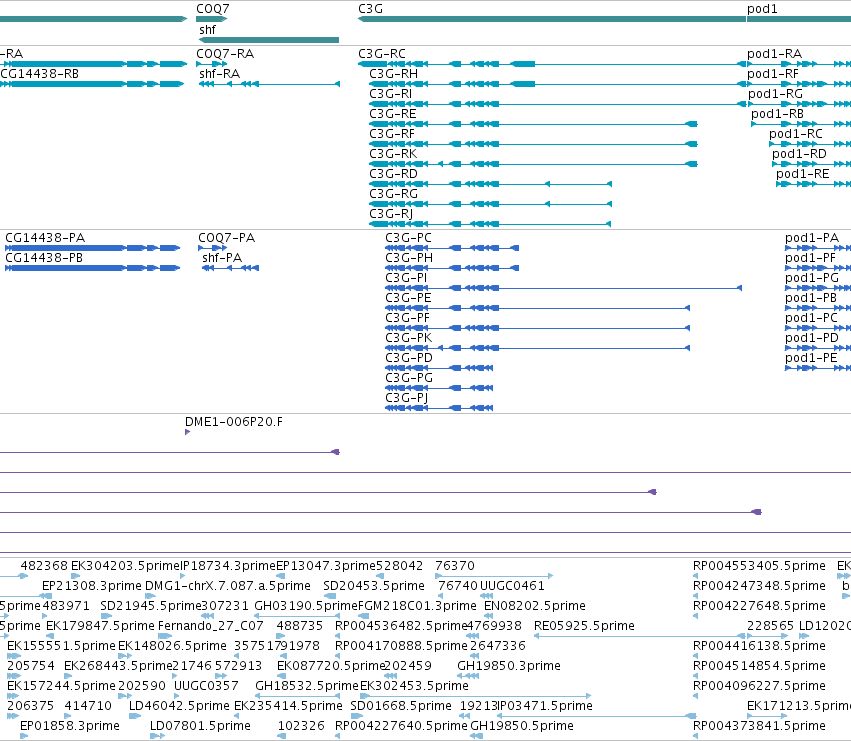This screenshot has height=741, width=851.
Task: Select EST EN08202.5prime
Action: (535, 606)
